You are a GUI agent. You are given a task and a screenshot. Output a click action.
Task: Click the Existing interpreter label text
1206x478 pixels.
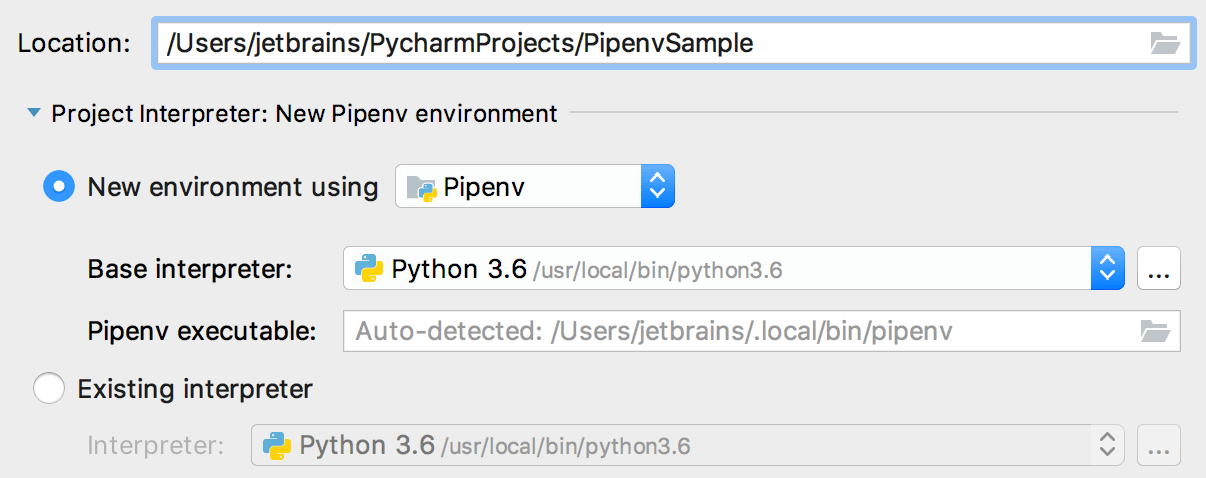[195, 388]
